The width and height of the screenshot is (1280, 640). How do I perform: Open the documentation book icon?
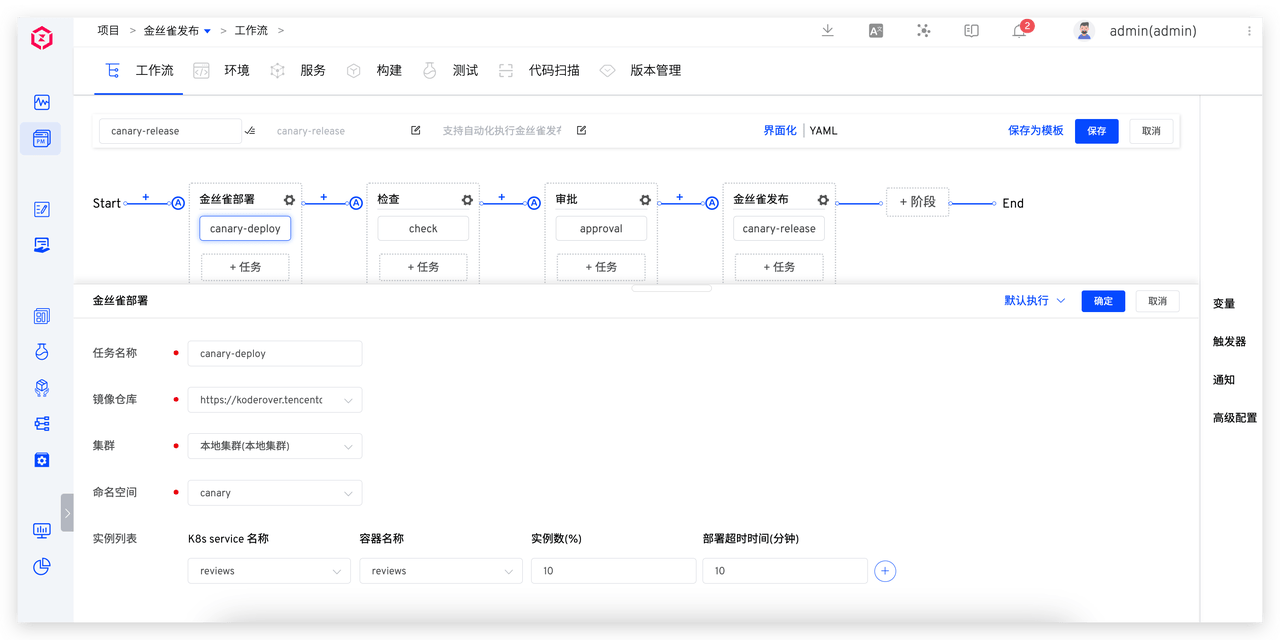(971, 31)
